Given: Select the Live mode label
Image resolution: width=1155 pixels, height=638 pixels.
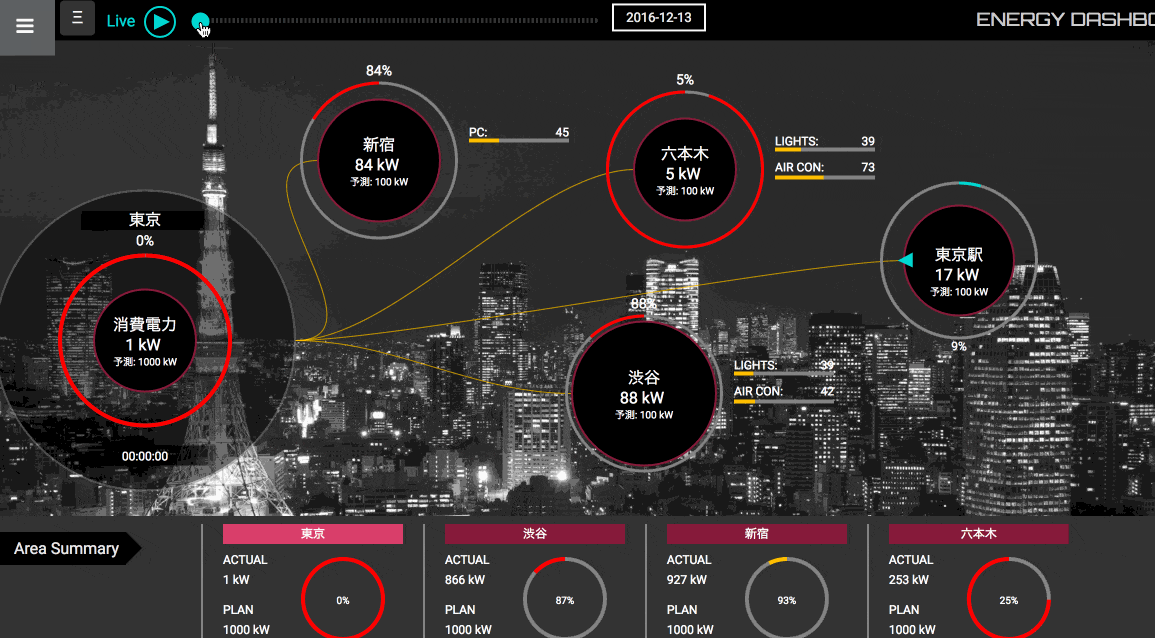Looking at the screenshot, I should click(121, 21).
